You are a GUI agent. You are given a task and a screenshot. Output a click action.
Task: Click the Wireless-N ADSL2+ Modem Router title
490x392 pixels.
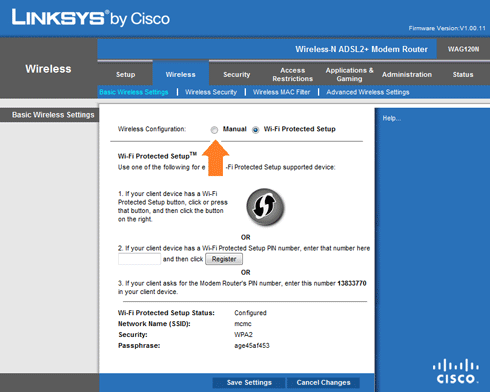361,49
